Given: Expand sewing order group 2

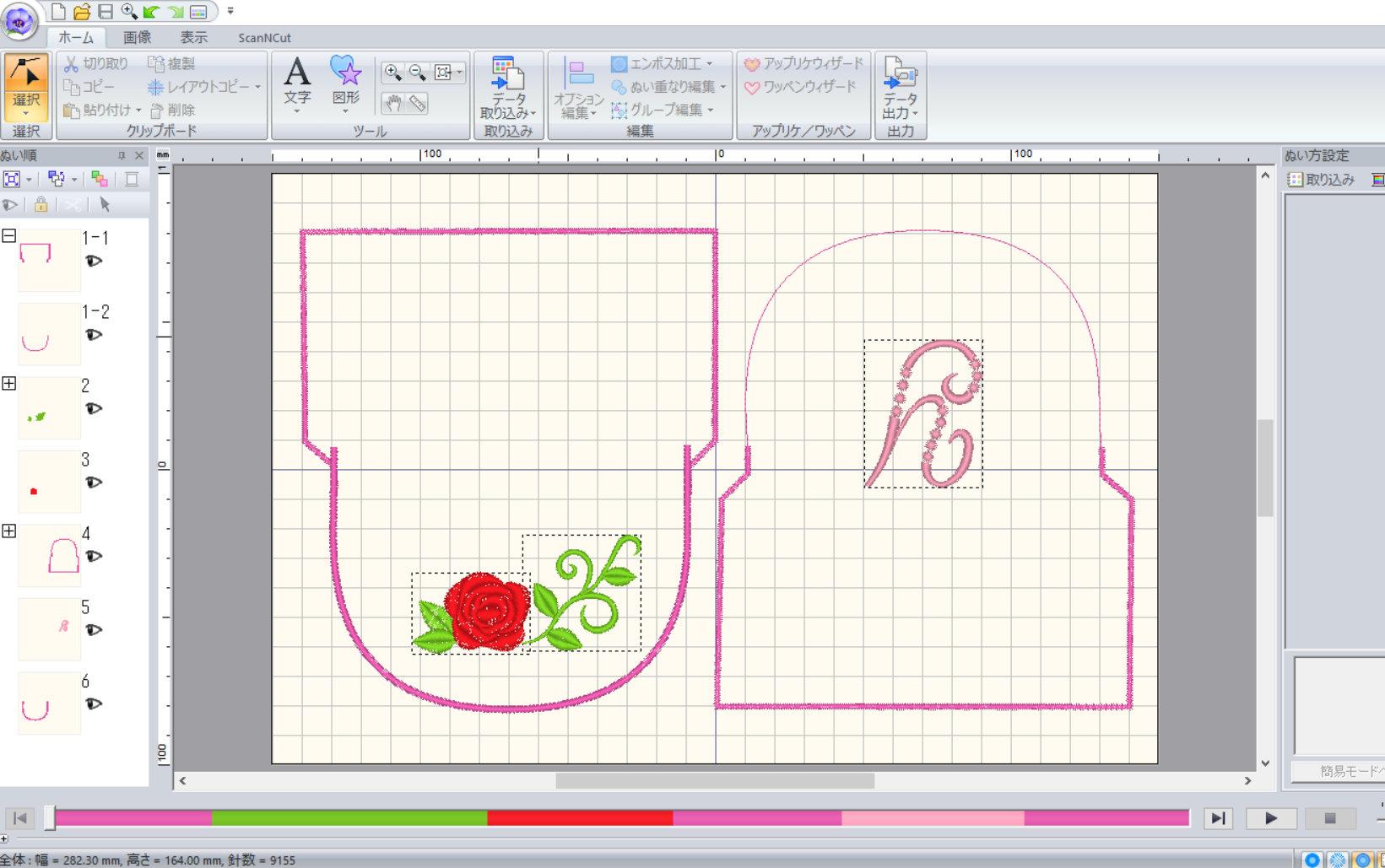Looking at the screenshot, I should (8, 383).
